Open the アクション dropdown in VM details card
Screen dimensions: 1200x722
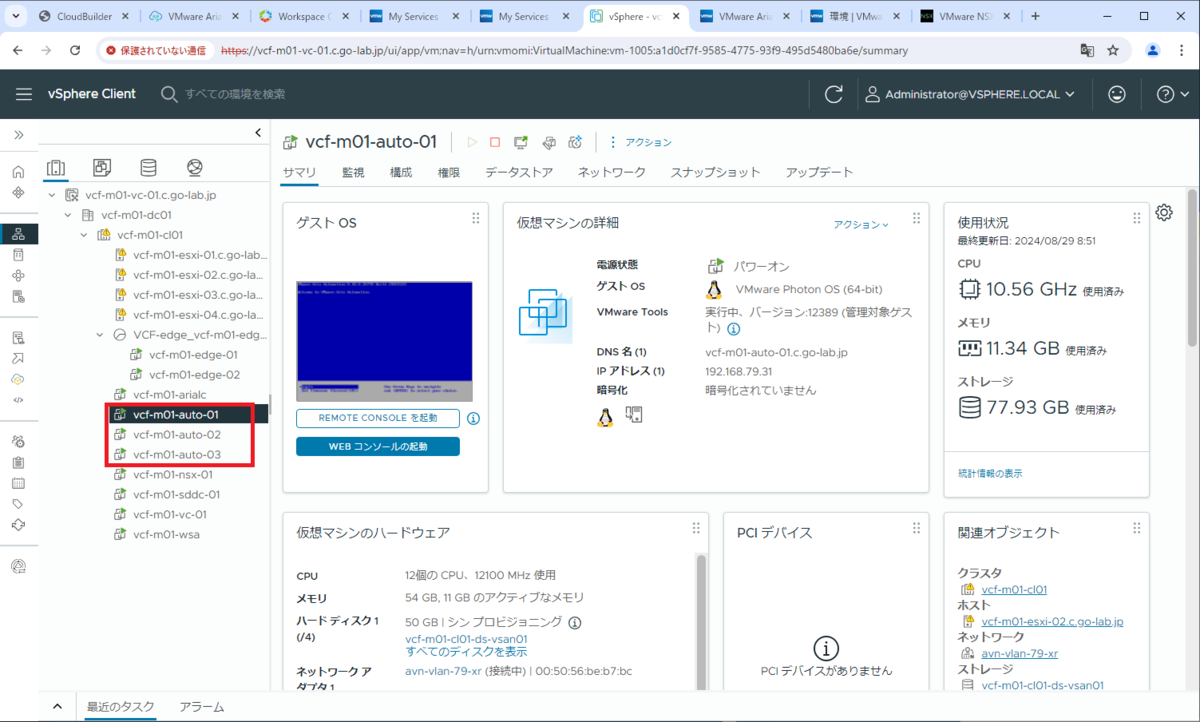click(x=861, y=225)
